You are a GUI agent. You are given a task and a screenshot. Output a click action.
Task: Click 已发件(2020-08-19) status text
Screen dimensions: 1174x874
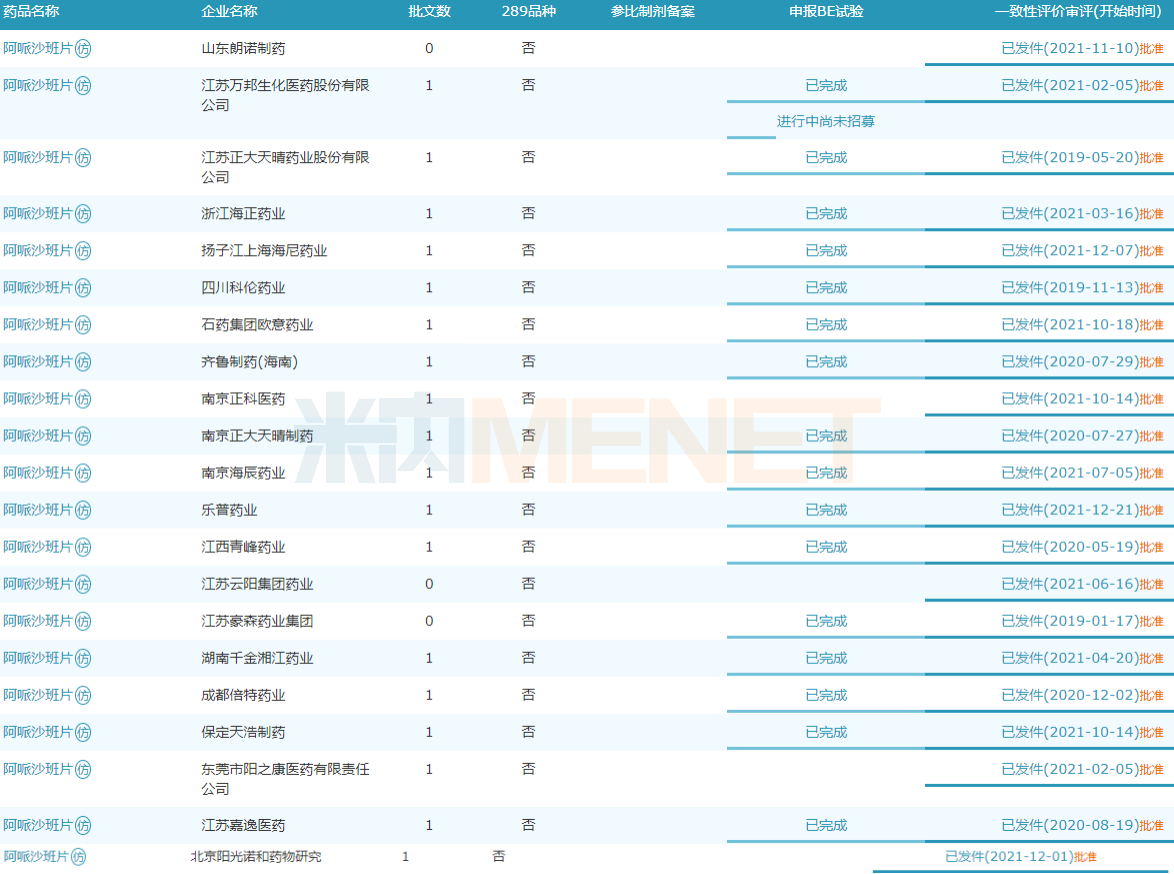click(1070, 825)
